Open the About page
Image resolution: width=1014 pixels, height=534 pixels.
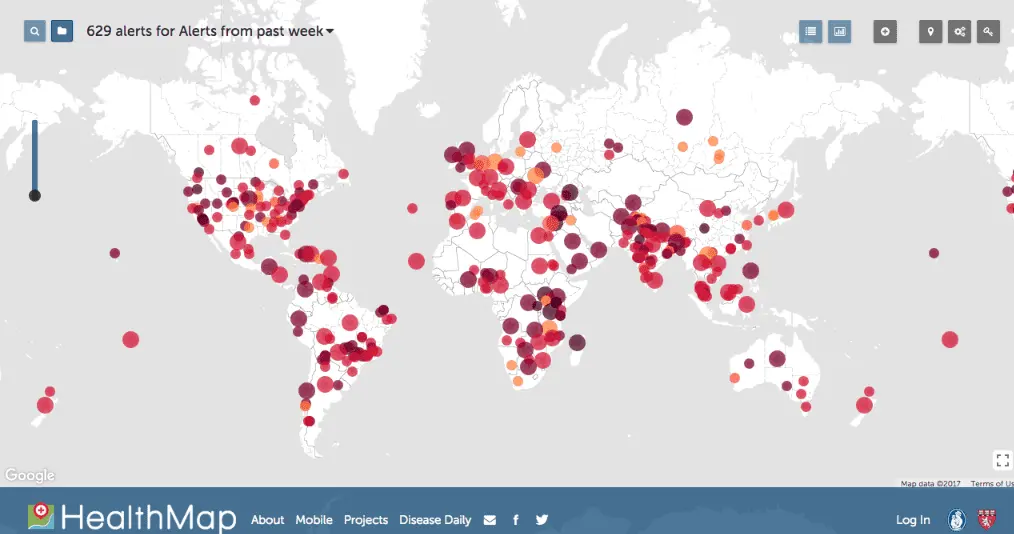[267, 520]
